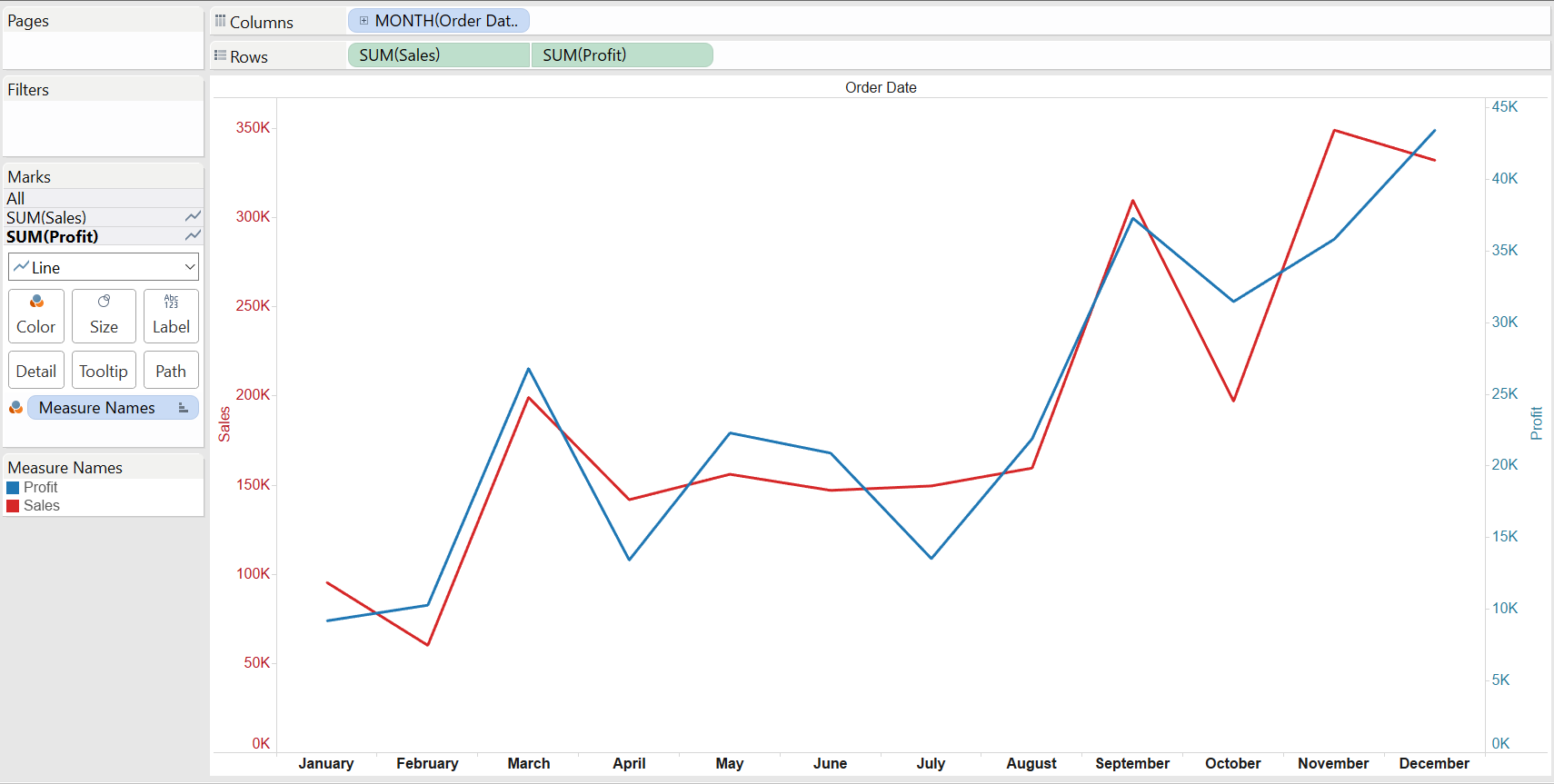
Task: Click the Detail button in Marks
Action: point(36,371)
